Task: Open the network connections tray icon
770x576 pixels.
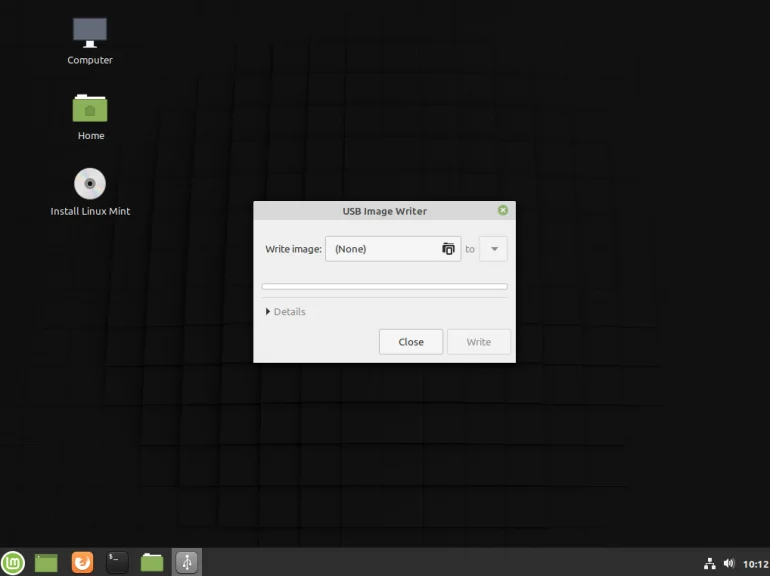Action: [711, 564]
